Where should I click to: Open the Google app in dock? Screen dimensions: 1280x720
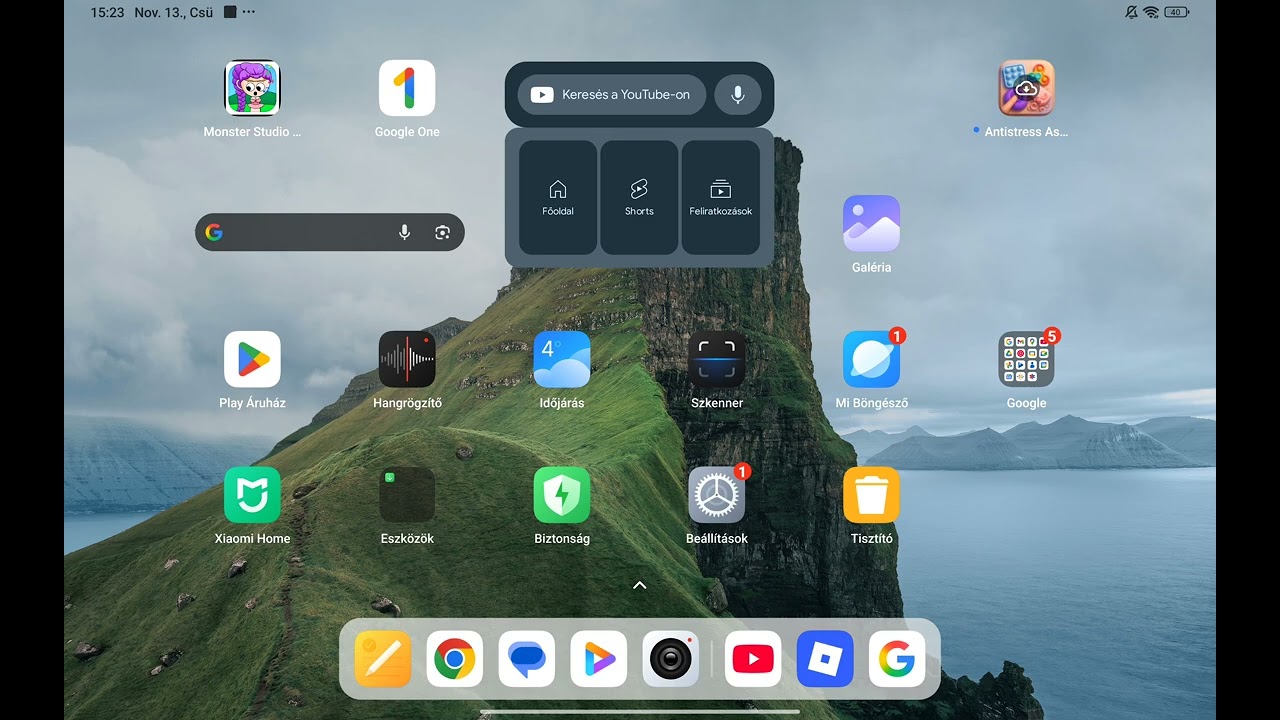click(897, 659)
